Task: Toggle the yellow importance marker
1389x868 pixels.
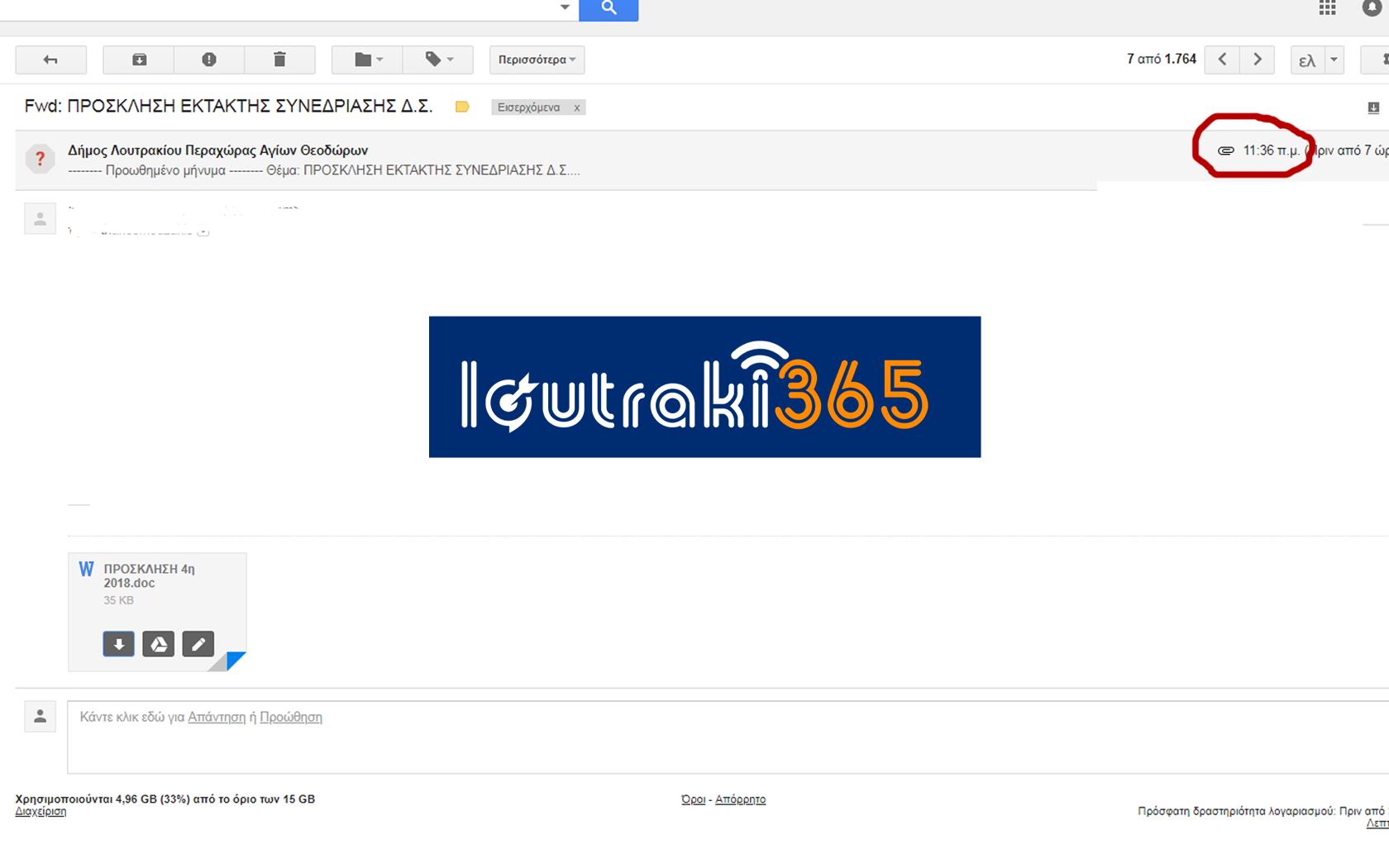Action: 462,107
